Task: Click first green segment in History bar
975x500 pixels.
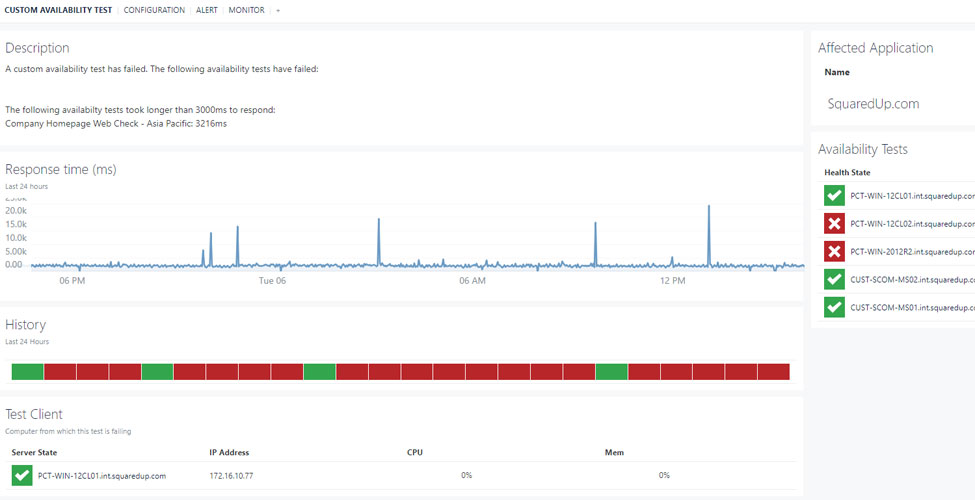Action: tap(28, 372)
